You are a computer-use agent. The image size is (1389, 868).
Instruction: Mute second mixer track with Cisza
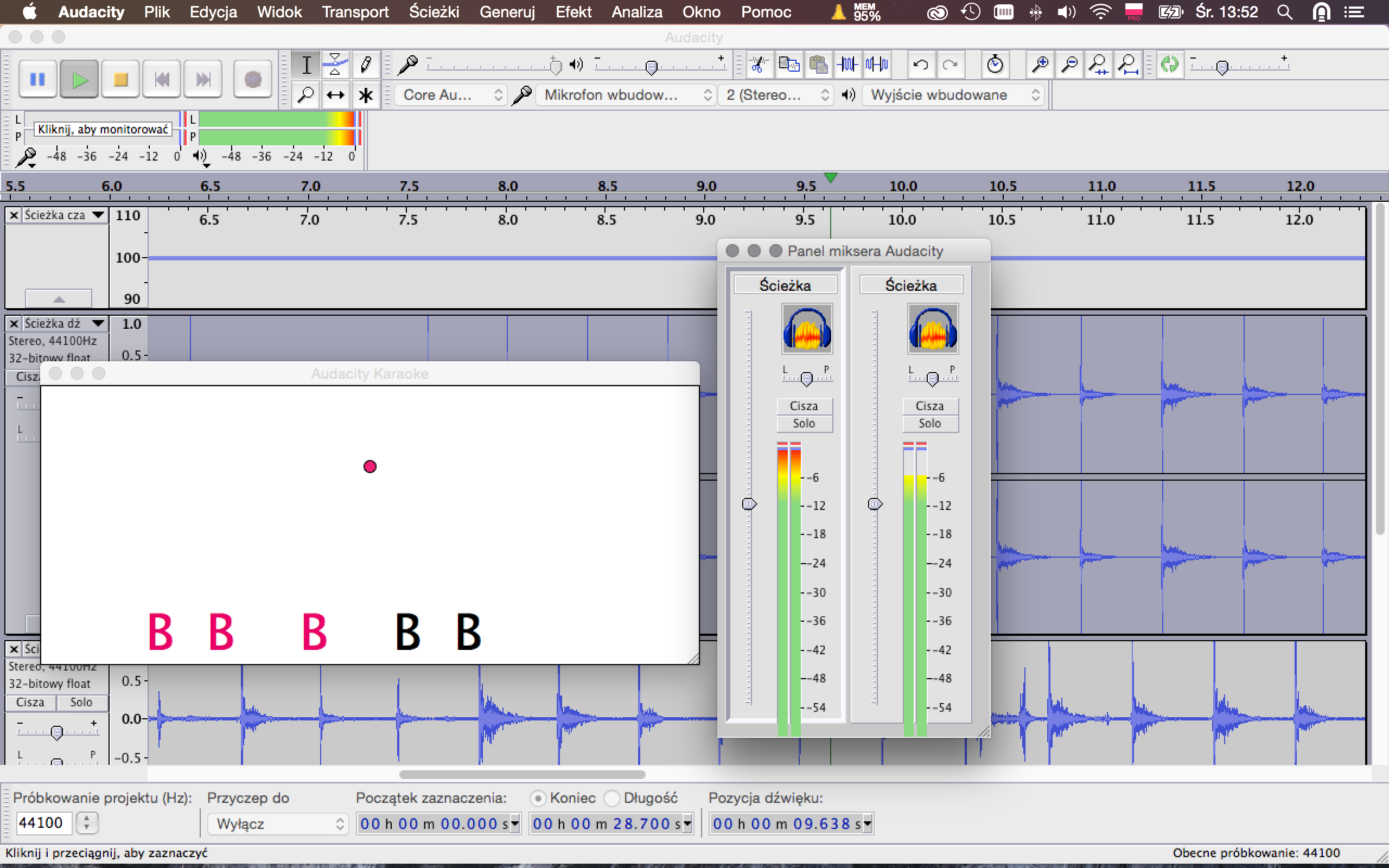(929, 406)
